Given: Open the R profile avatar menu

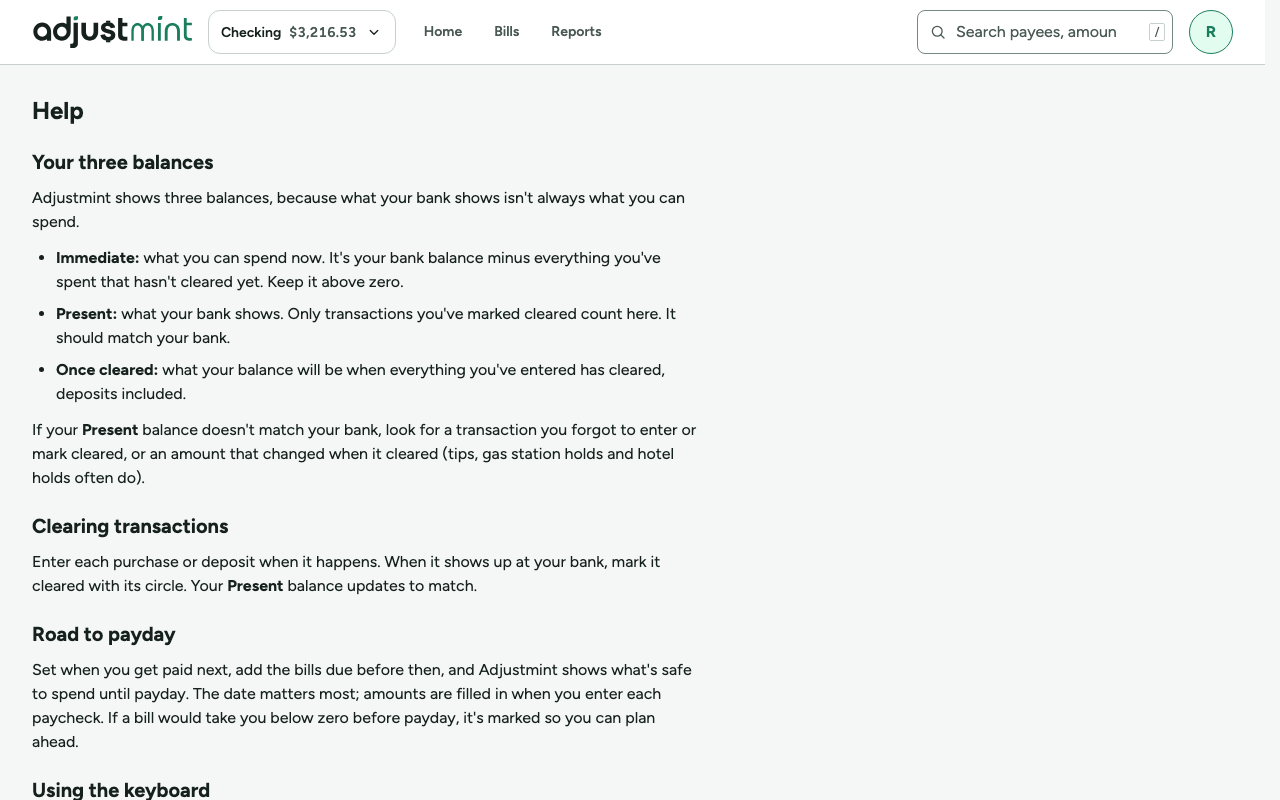Looking at the screenshot, I should point(1211,32).
